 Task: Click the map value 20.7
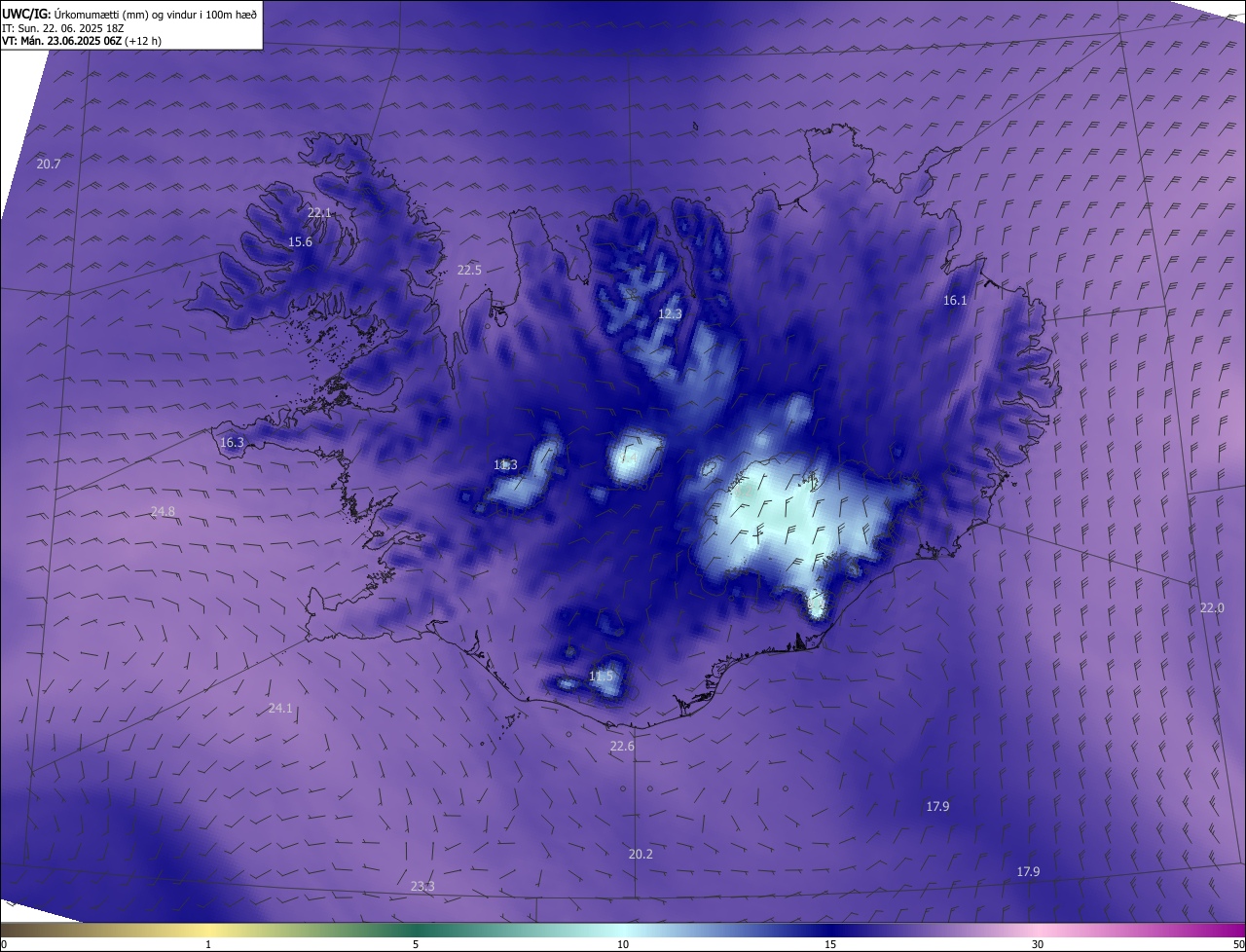point(49,164)
